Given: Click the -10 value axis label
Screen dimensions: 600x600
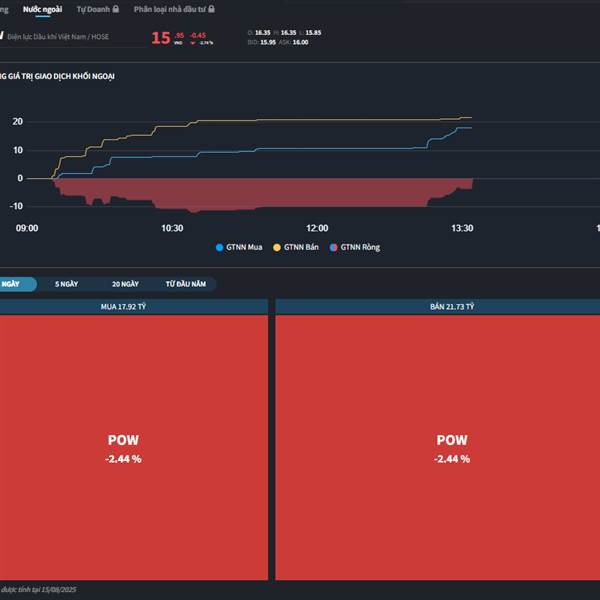Looking at the screenshot, I should click(16, 206).
